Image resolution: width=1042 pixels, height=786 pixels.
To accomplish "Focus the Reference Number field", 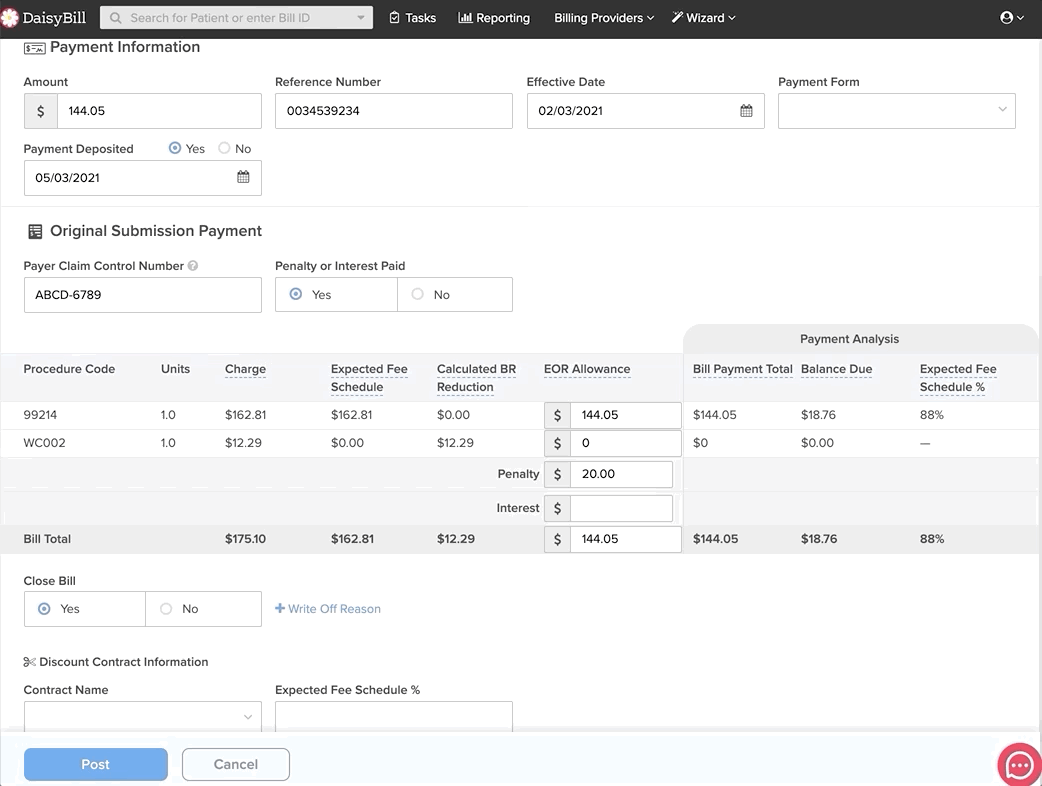I will tap(394, 111).
